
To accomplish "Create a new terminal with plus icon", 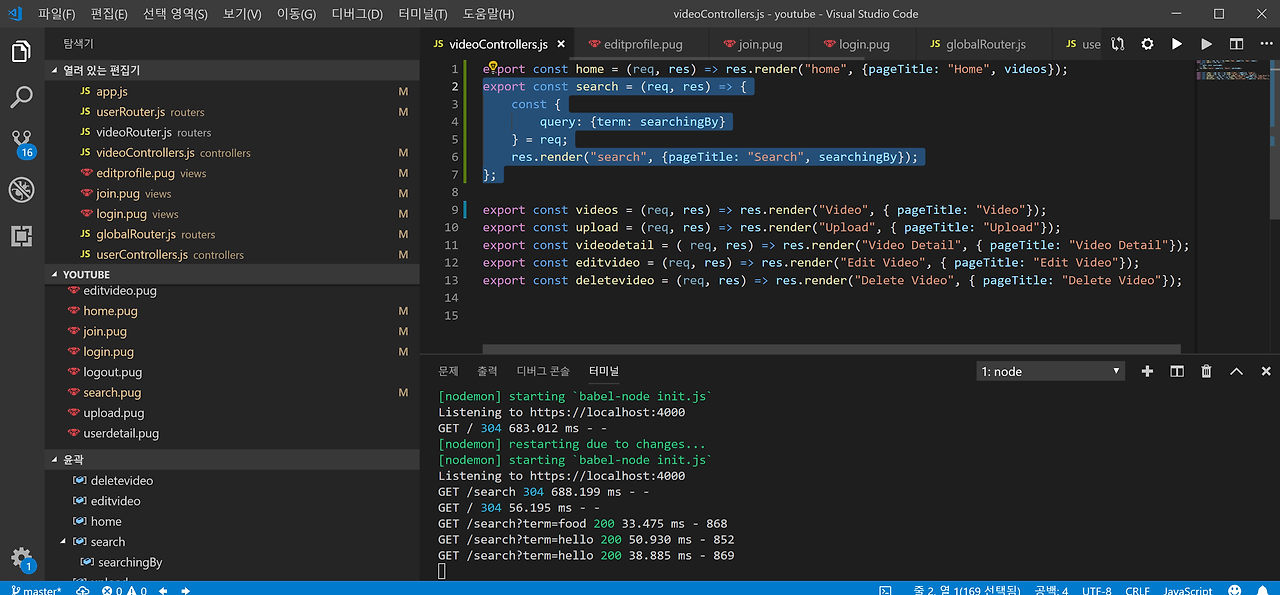I will (1147, 371).
